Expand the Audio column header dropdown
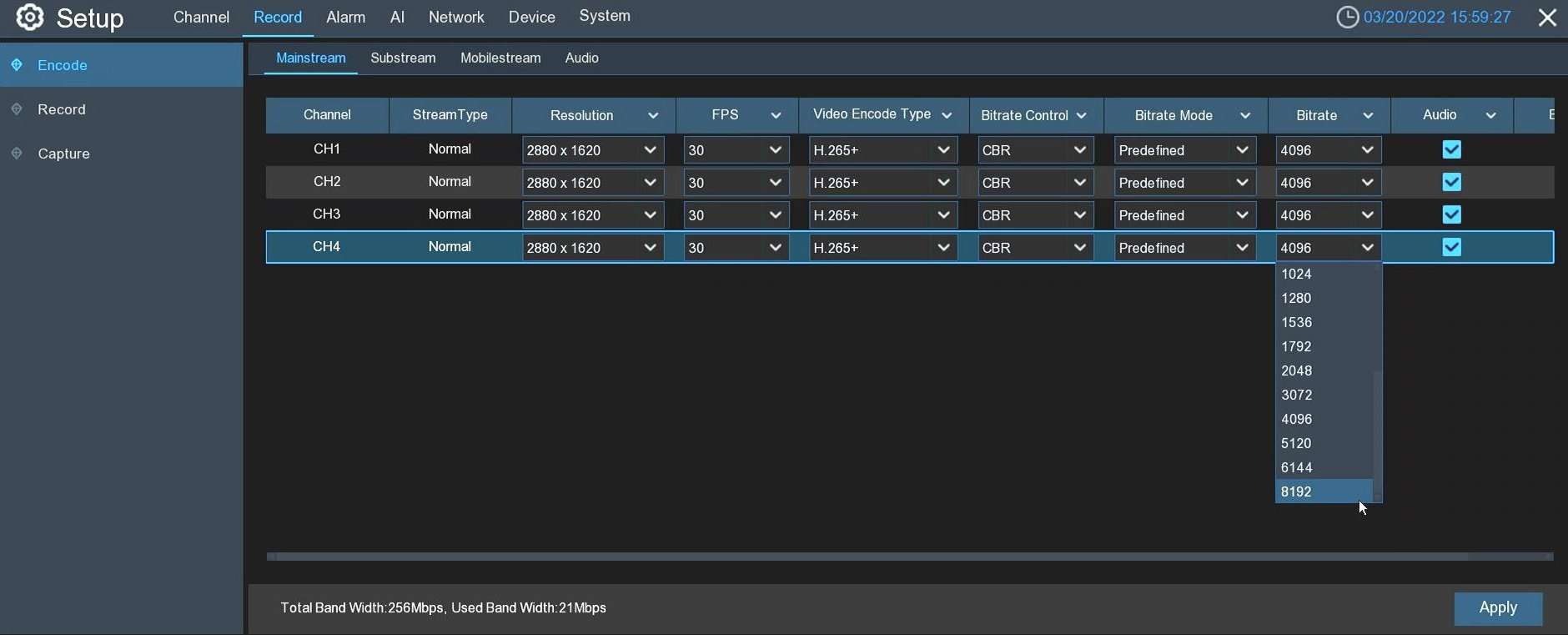Screen dimensions: 1568x635 (1490, 115)
